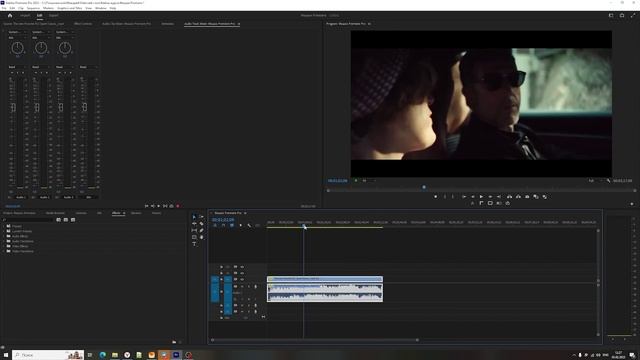The width and height of the screenshot is (640, 360).
Task: Click first track pan knob in mixer
Action: [18, 48]
